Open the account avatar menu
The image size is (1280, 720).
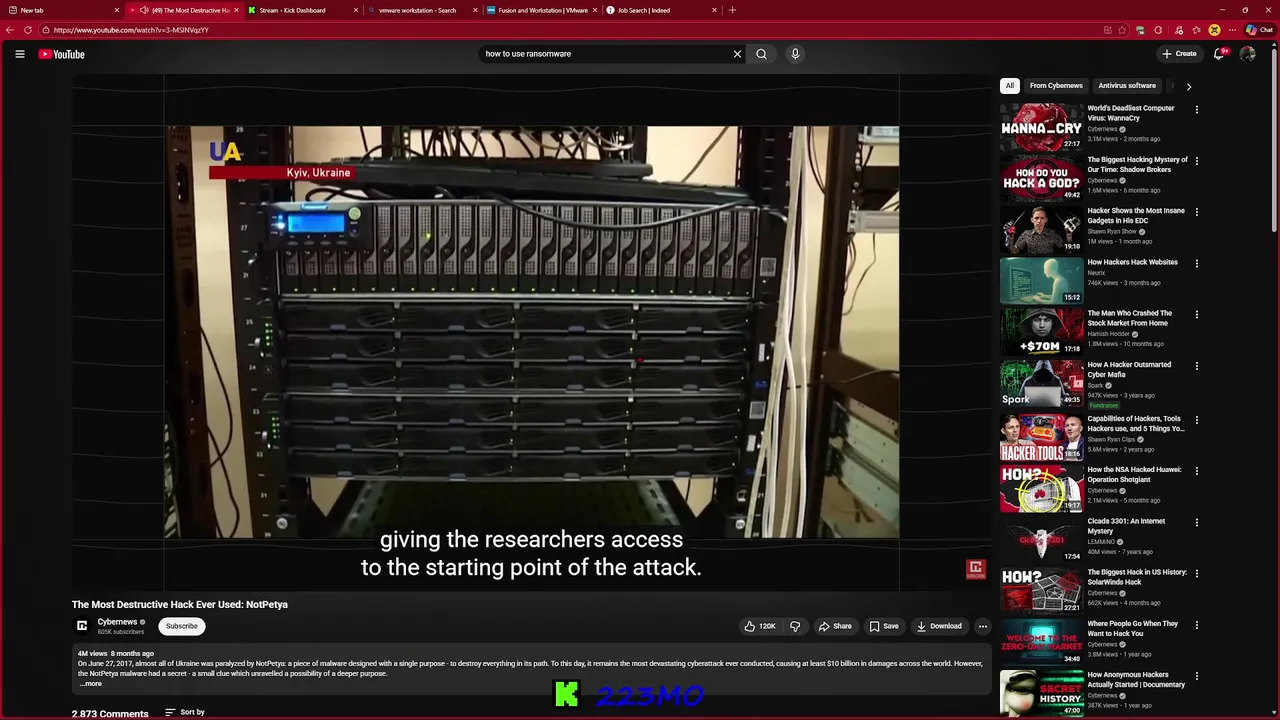(1247, 54)
